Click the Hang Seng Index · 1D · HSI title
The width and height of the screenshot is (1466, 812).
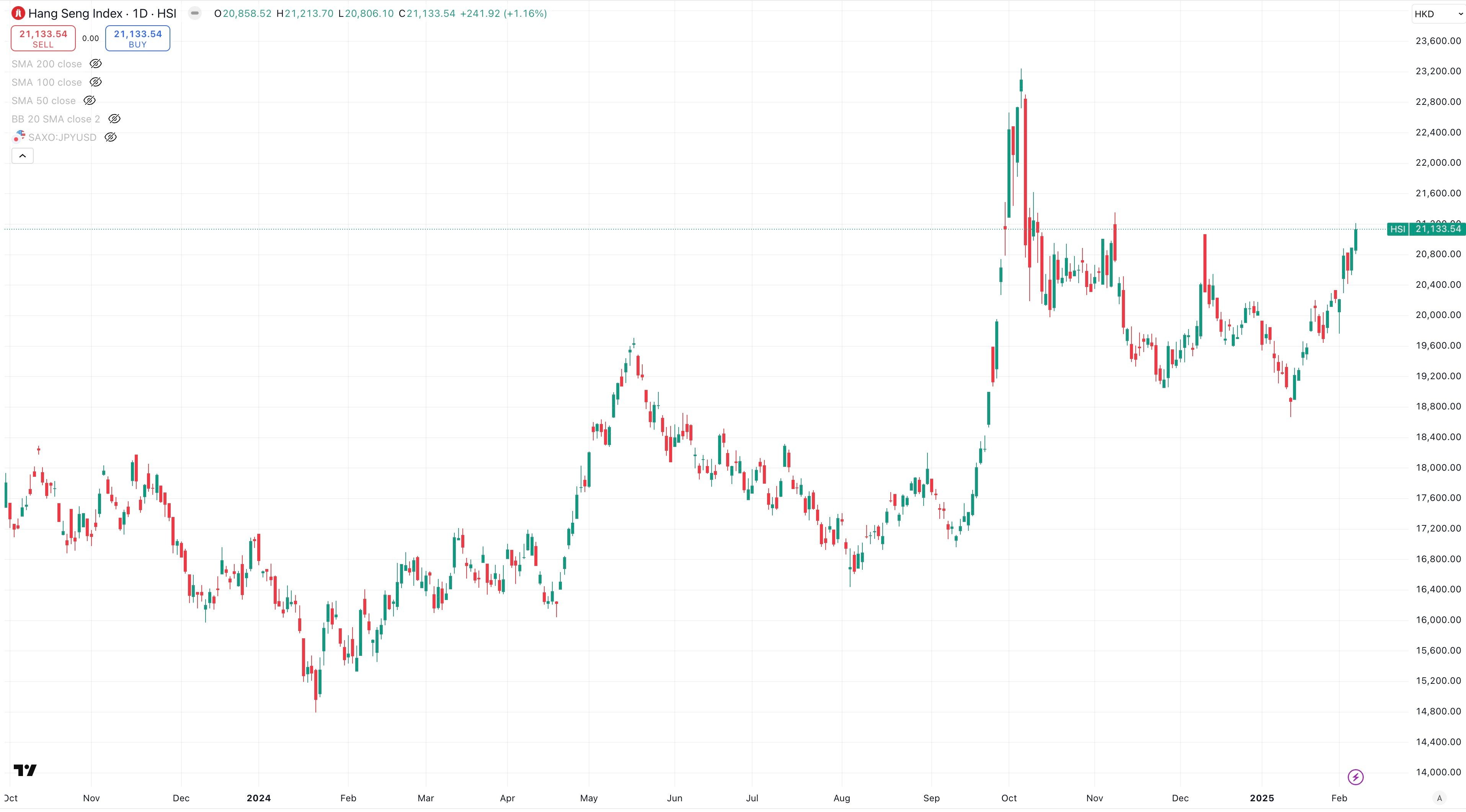pyautogui.click(x=103, y=13)
